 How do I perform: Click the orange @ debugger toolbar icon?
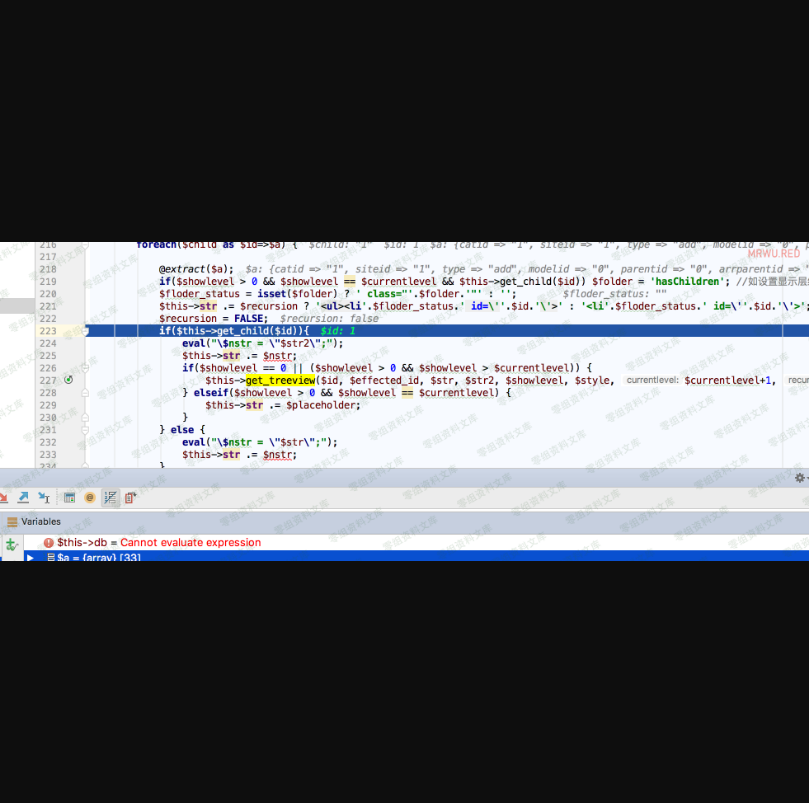pos(90,497)
